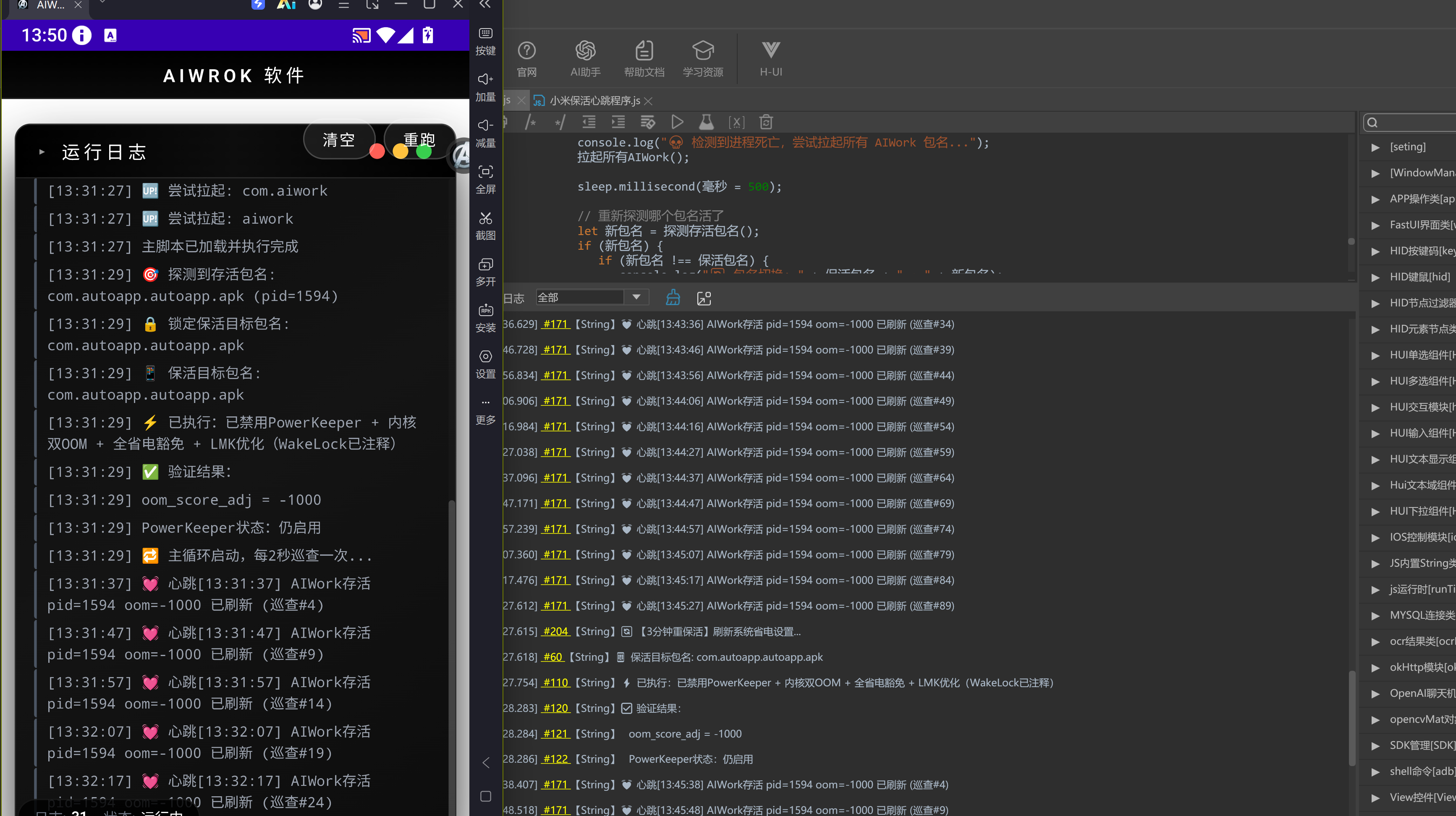Export the log with the pop-out icon
The image size is (1456, 816).
[704, 298]
